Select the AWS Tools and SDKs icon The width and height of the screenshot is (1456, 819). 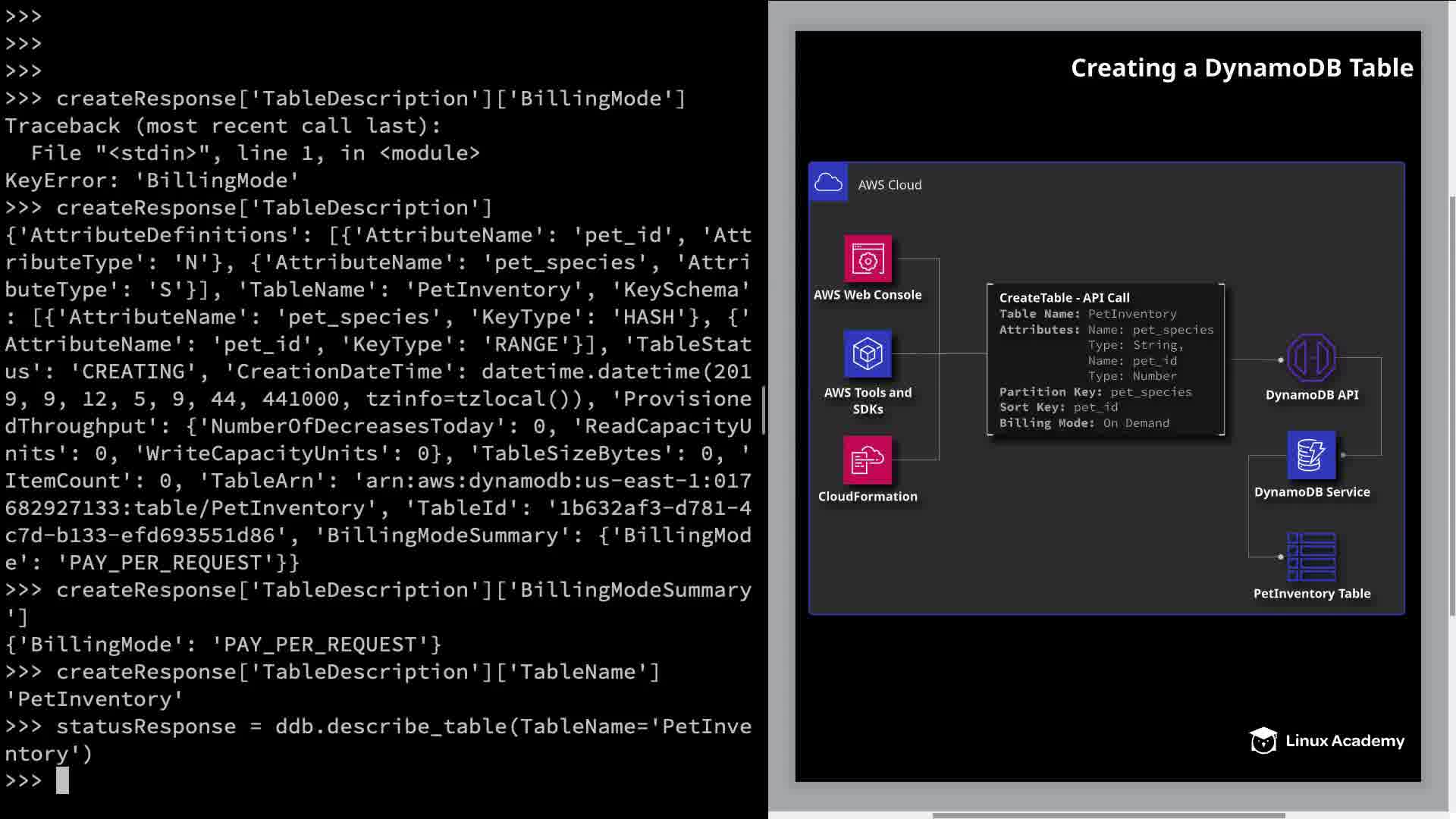click(868, 353)
